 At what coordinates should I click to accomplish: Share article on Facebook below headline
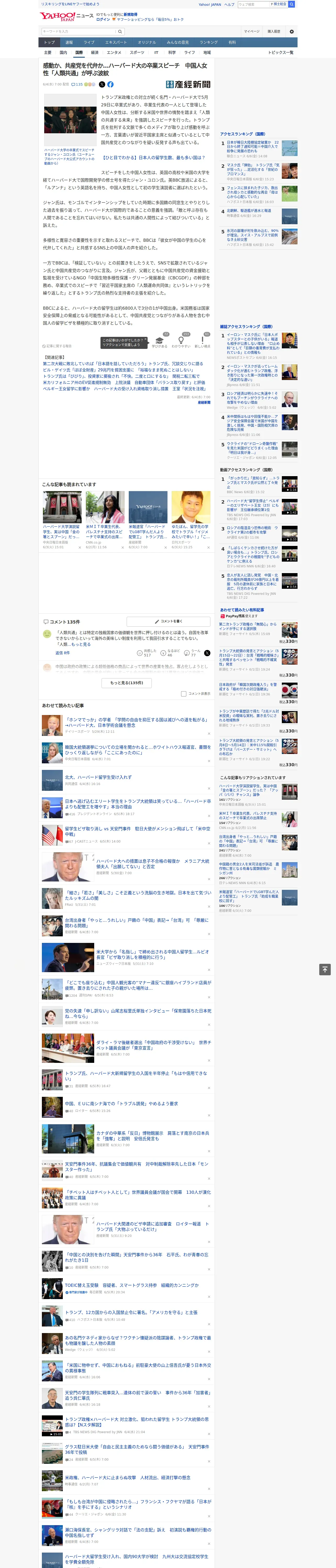110,85
